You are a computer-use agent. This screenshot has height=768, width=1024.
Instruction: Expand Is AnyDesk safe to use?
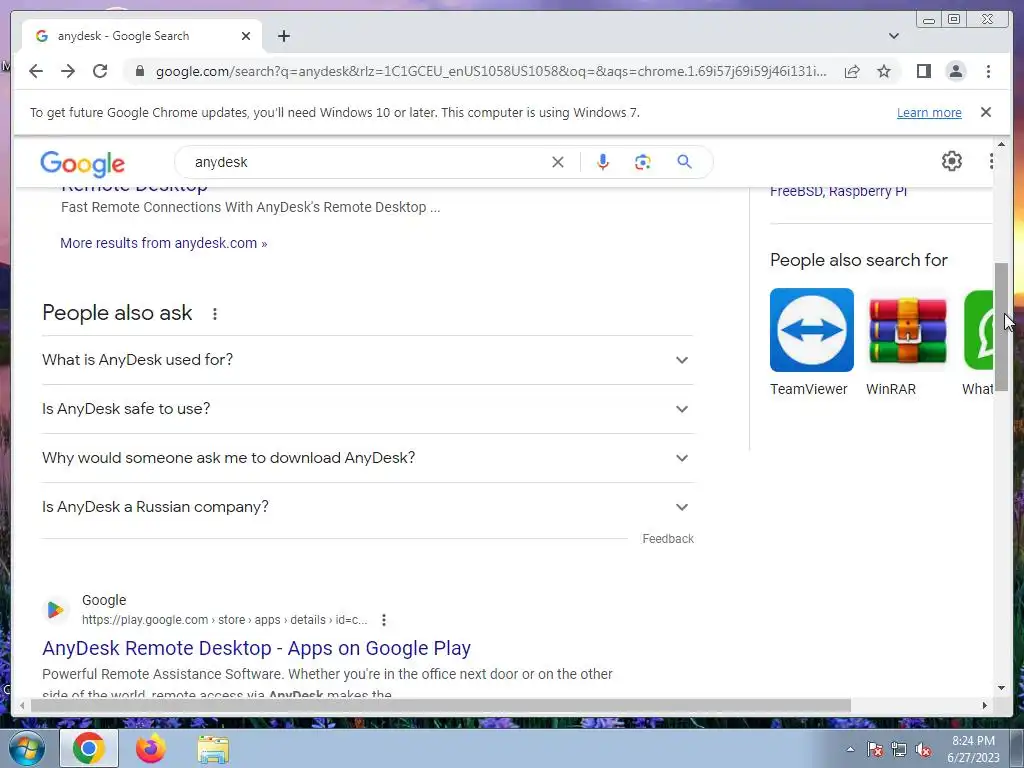(x=368, y=409)
